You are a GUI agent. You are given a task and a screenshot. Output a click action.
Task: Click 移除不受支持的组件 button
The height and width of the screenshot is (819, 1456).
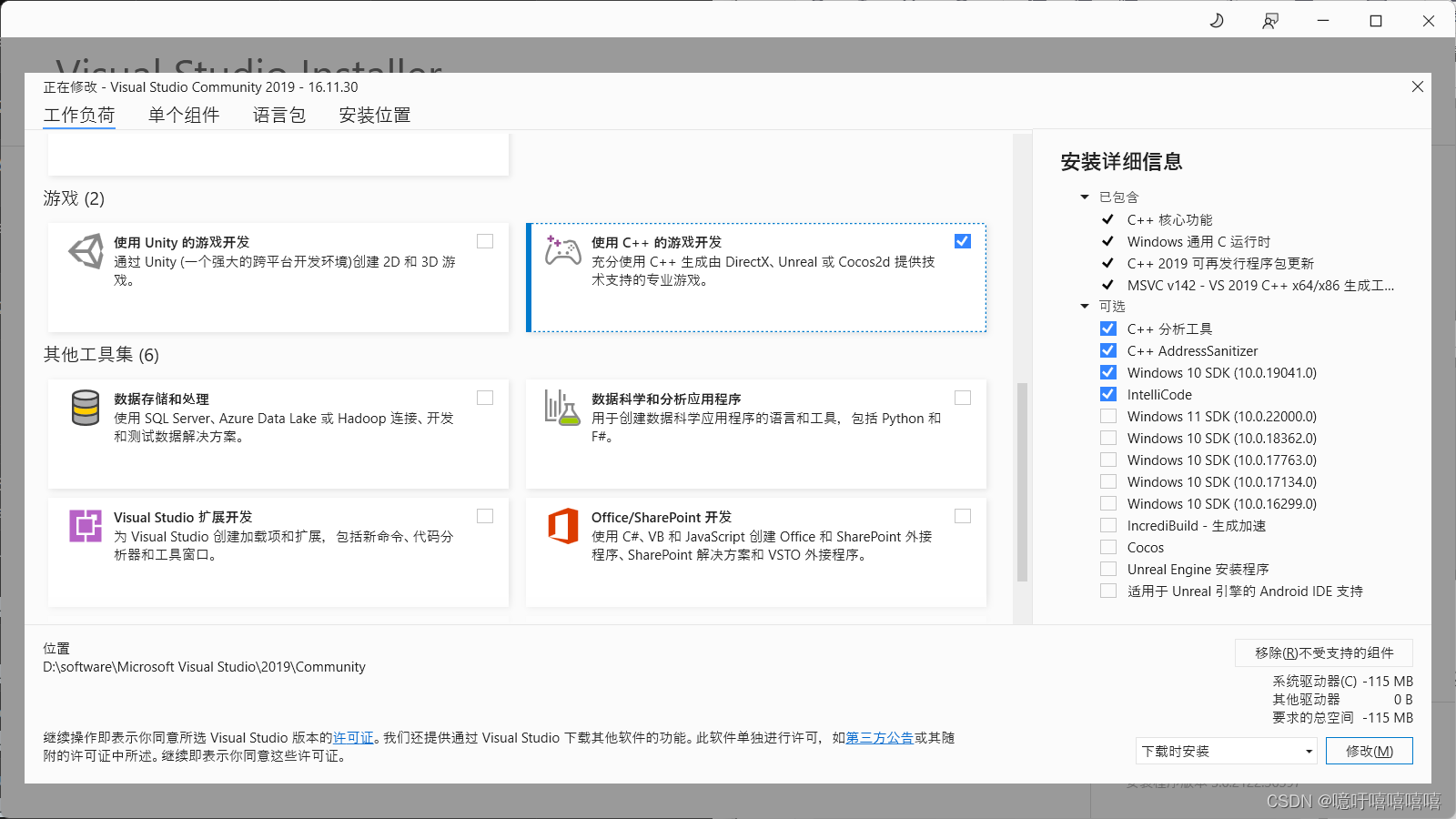pos(1324,652)
